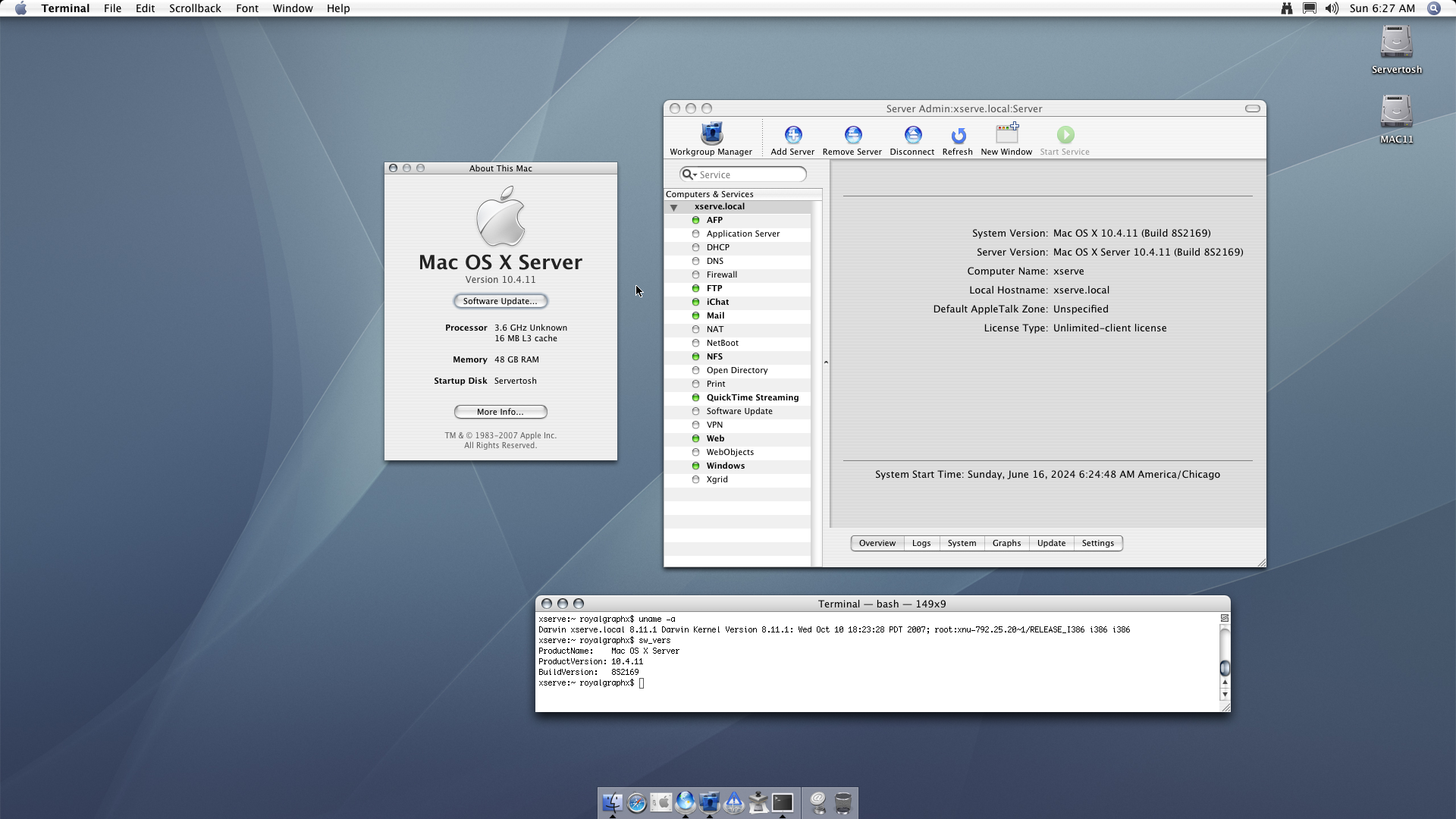This screenshot has height=819, width=1456.
Task: Open the Trash in the Dock
Action: pyautogui.click(x=843, y=802)
